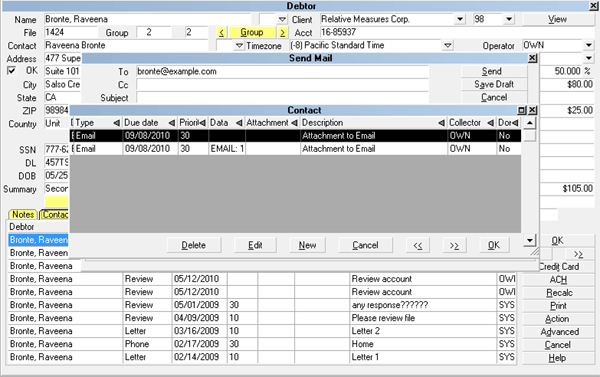The image size is (600, 377).
Task: Click Cancel in Debtor side panel
Action: [x=558, y=345]
